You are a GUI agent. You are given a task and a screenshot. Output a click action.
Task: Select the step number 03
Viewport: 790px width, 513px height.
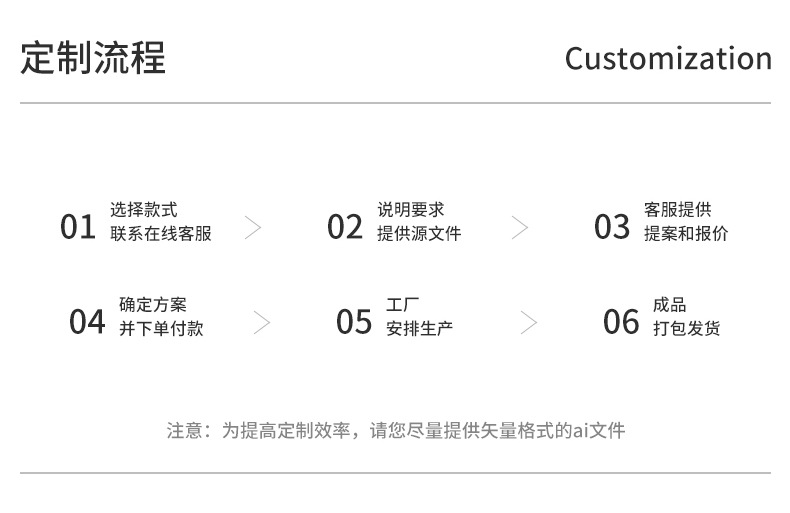[611, 228]
